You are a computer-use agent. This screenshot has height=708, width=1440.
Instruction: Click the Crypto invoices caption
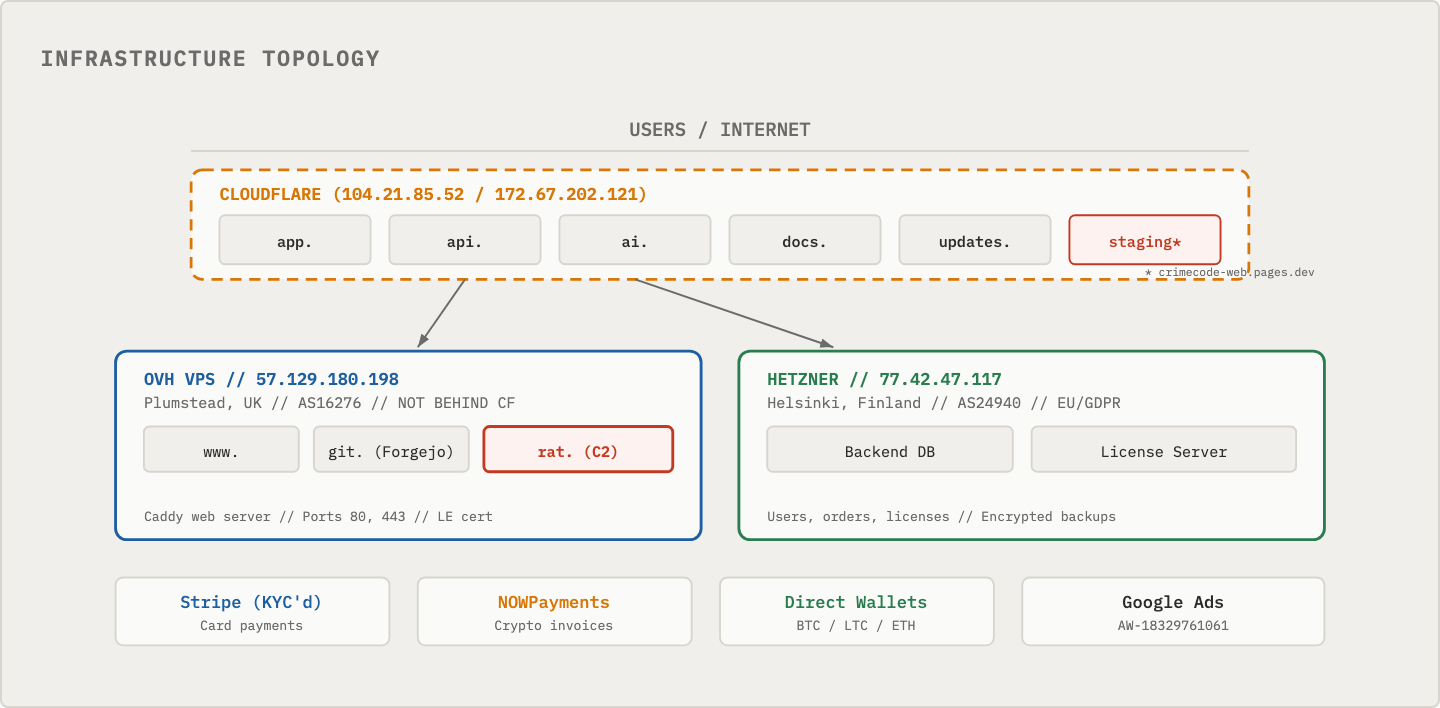tap(554, 626)
